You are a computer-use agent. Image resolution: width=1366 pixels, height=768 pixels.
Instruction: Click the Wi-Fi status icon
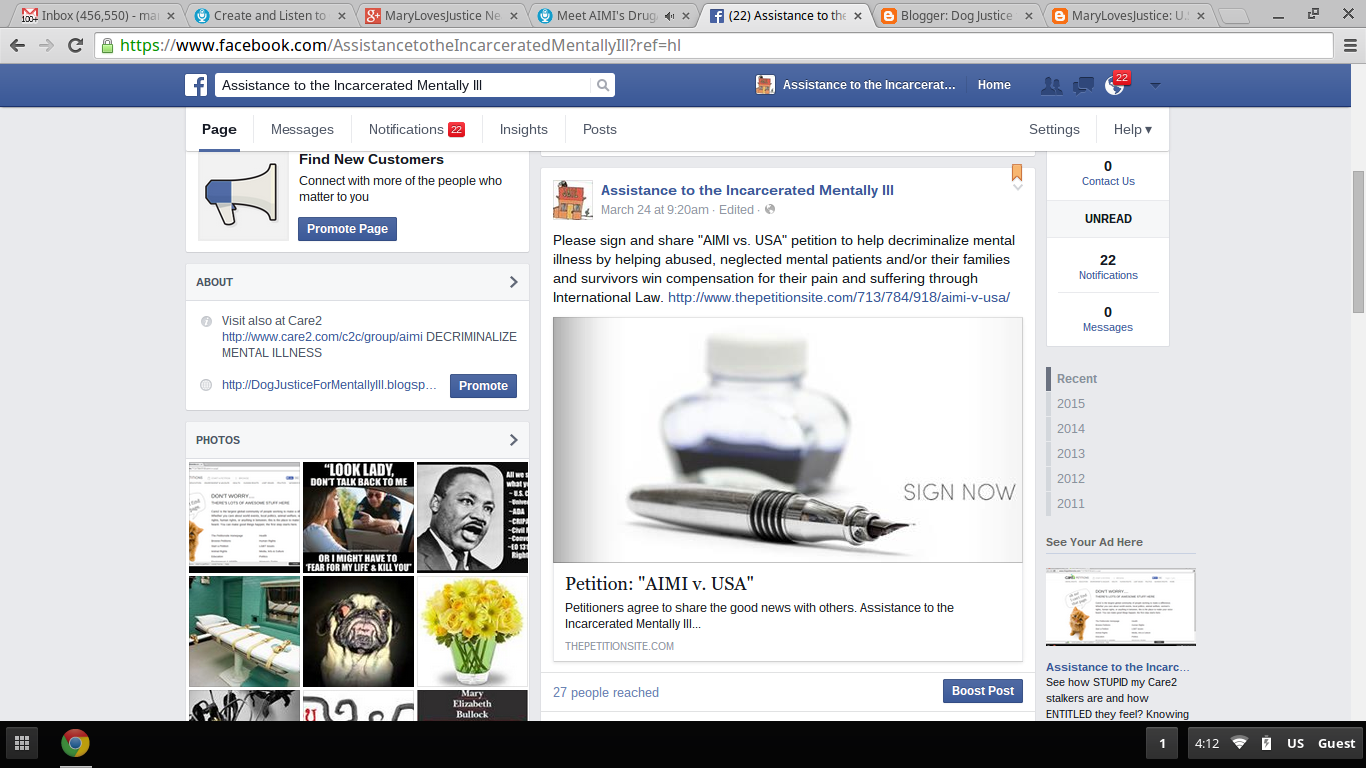1240,743
